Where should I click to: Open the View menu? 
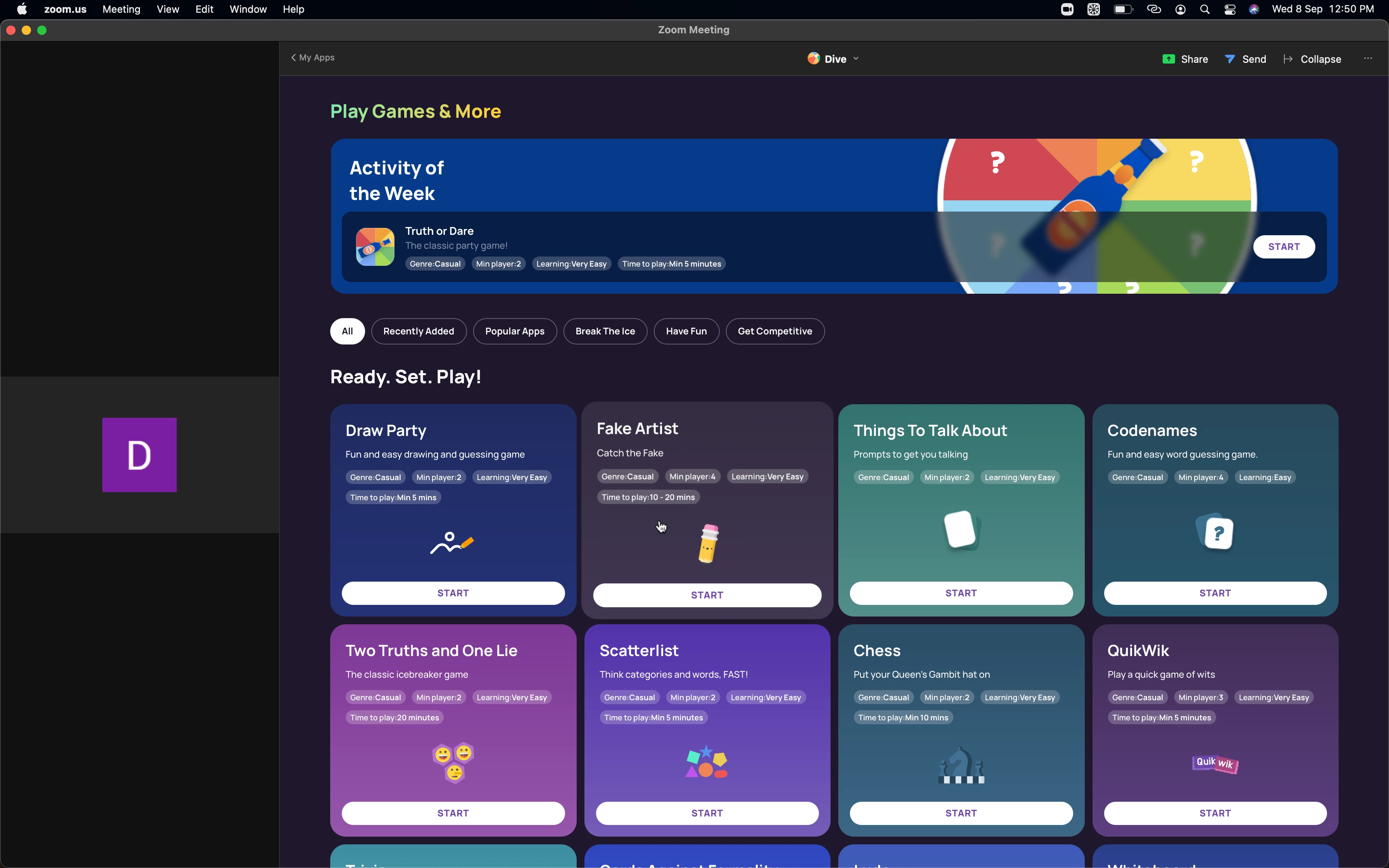click(x=167, y=9)
